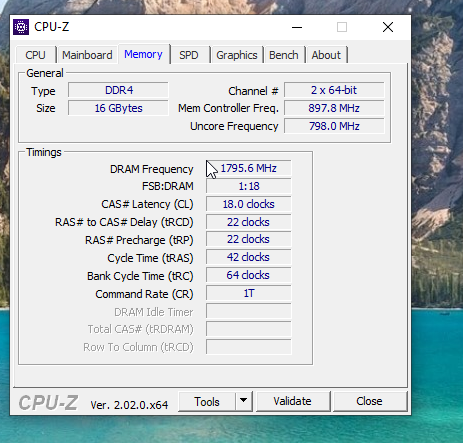Click the 897.8 MHz controller frequency value
This screenshot has height=443, width=463.
pyautogui.click(x=334, y=108)
